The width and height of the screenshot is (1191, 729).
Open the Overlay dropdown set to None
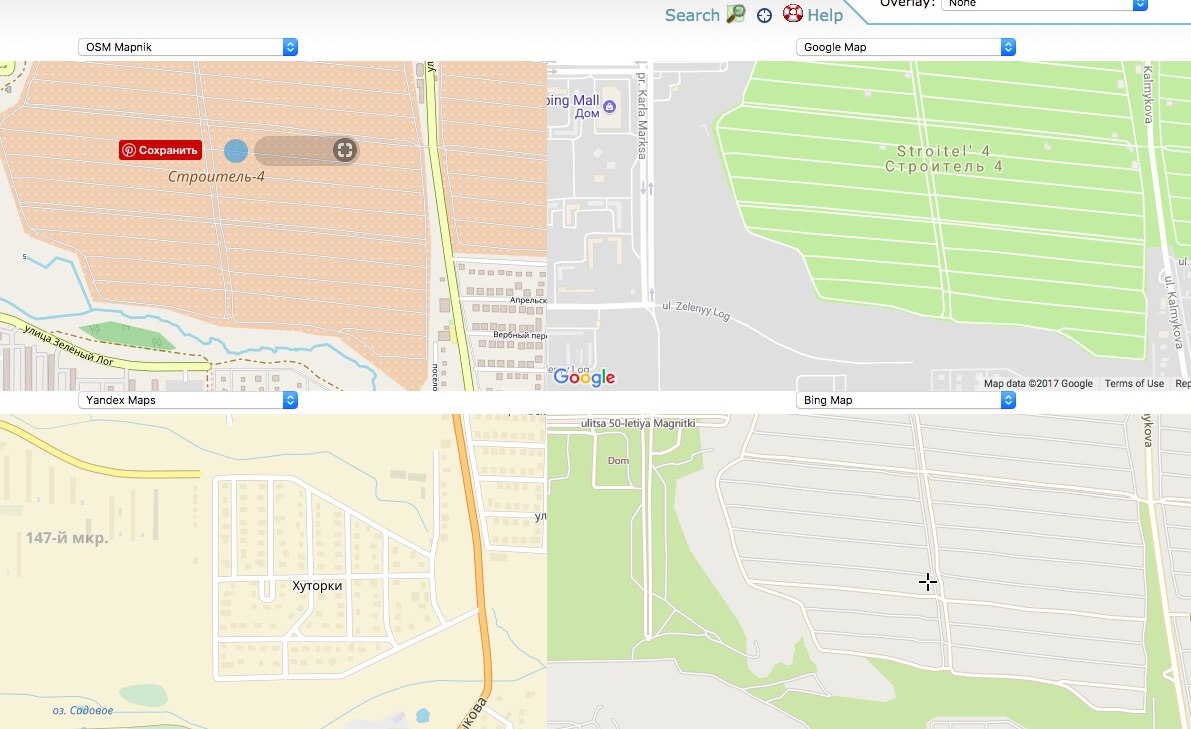(x=1044, y=4)
